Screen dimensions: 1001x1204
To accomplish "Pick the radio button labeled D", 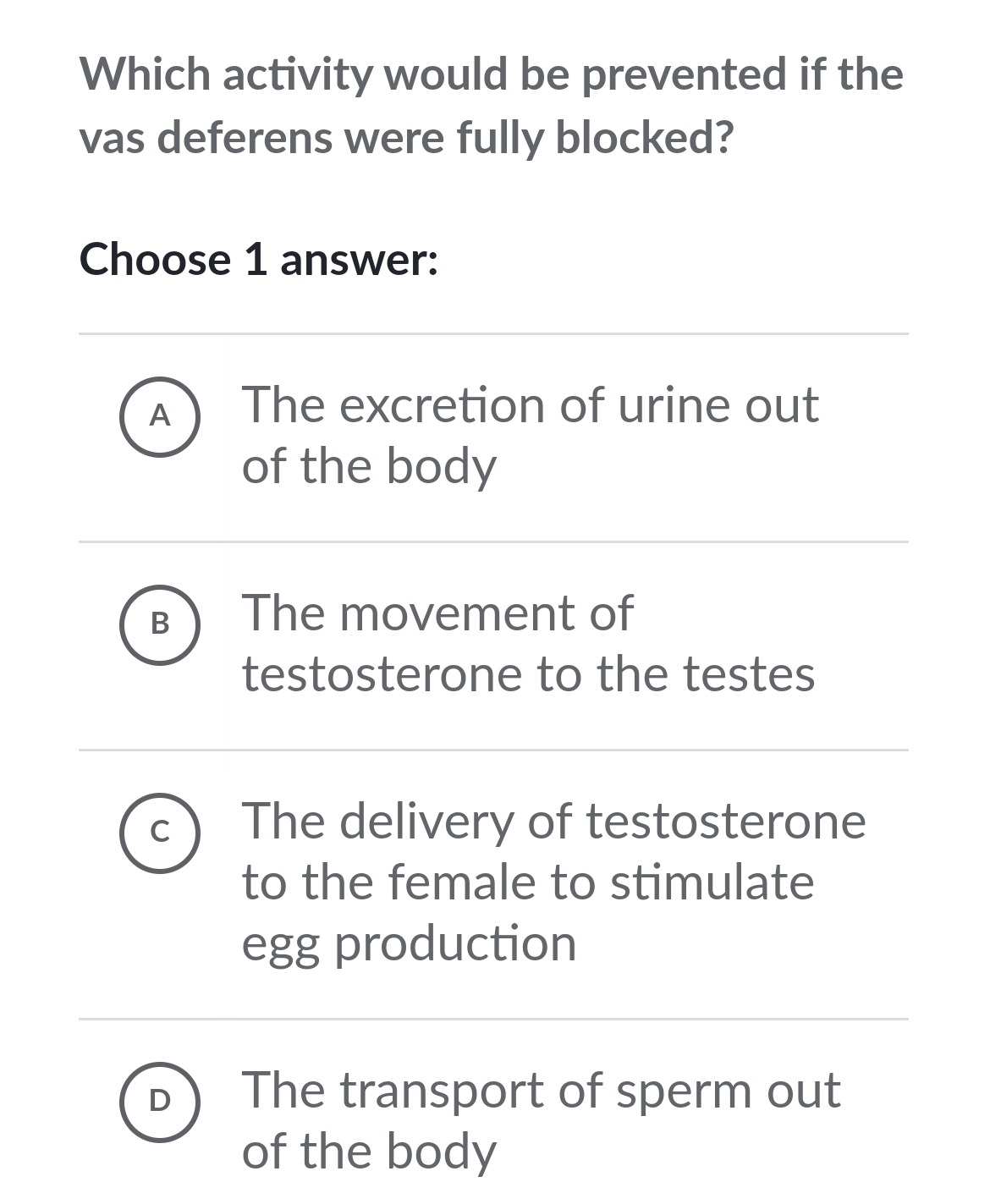I will 160,1102.
